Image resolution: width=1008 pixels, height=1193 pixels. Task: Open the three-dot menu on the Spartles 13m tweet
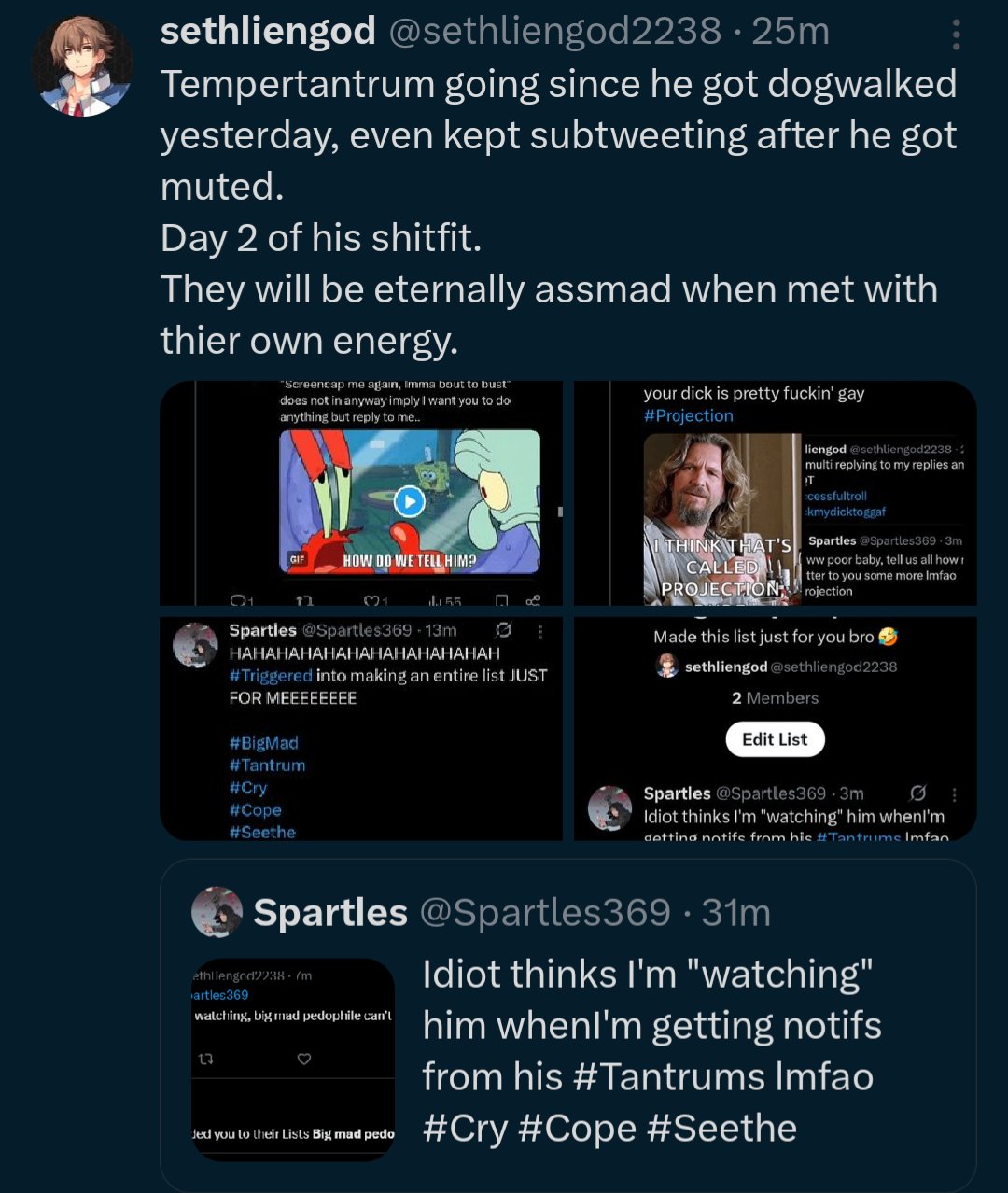(x=540, y=631)
